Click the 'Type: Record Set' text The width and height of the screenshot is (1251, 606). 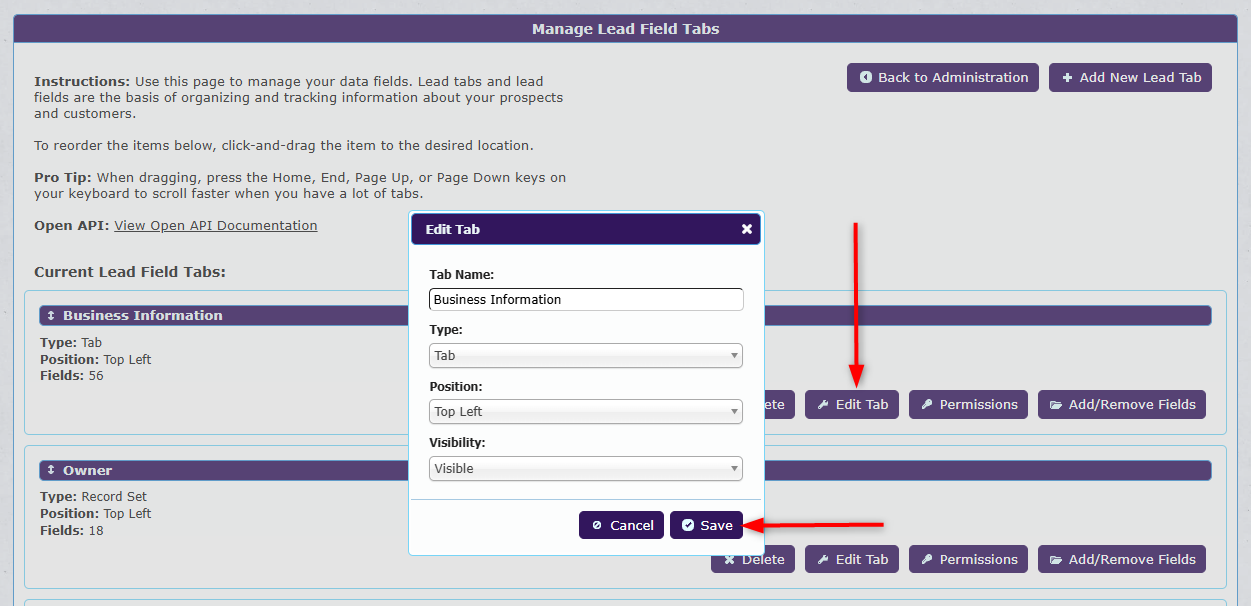(x=93, y=496)
